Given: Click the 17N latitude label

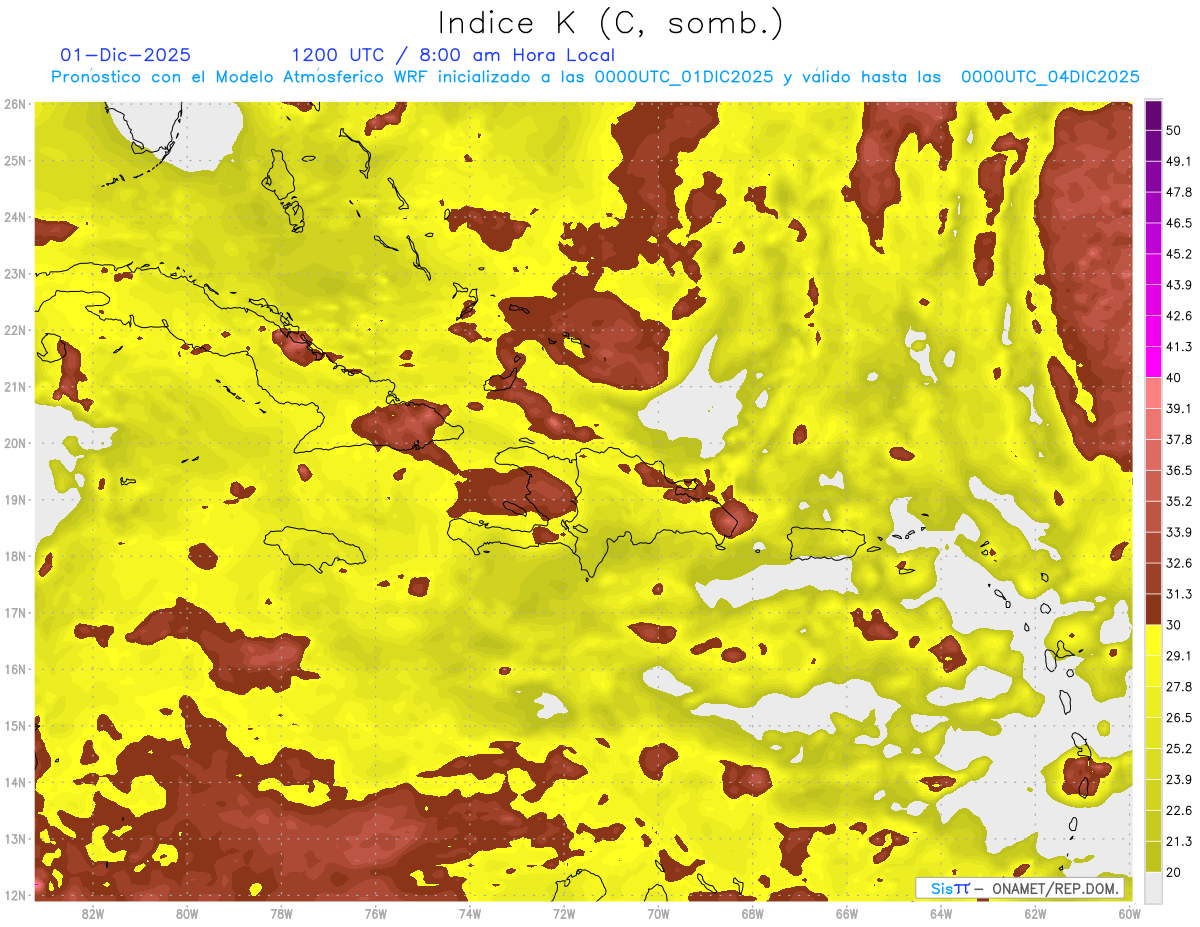Looking at the screenshot, I should pyautogui.click(x=15, y=612).
